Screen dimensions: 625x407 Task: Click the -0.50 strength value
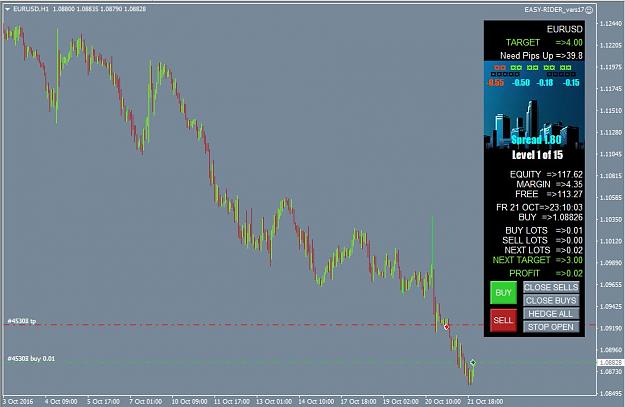coord(521,83)
